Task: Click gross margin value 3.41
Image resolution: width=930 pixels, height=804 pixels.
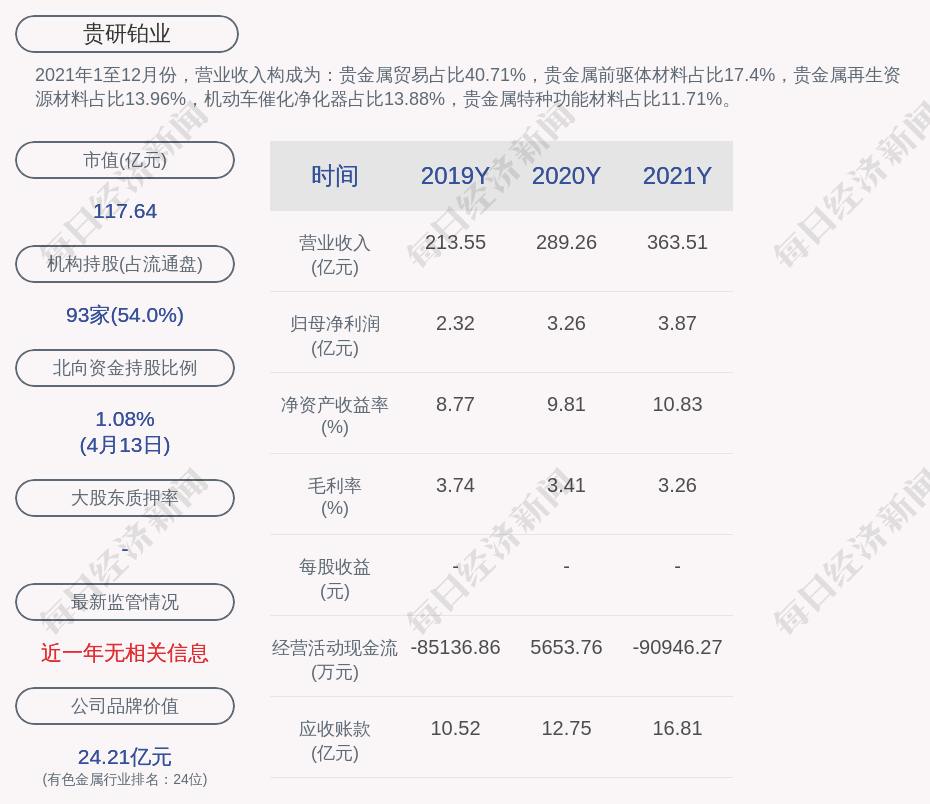Action: coord(566,485)
